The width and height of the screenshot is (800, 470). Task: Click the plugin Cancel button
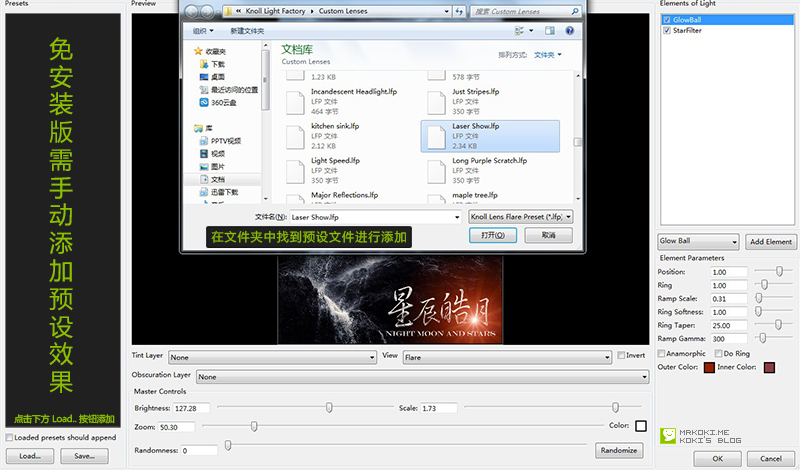tap(770, 458)
